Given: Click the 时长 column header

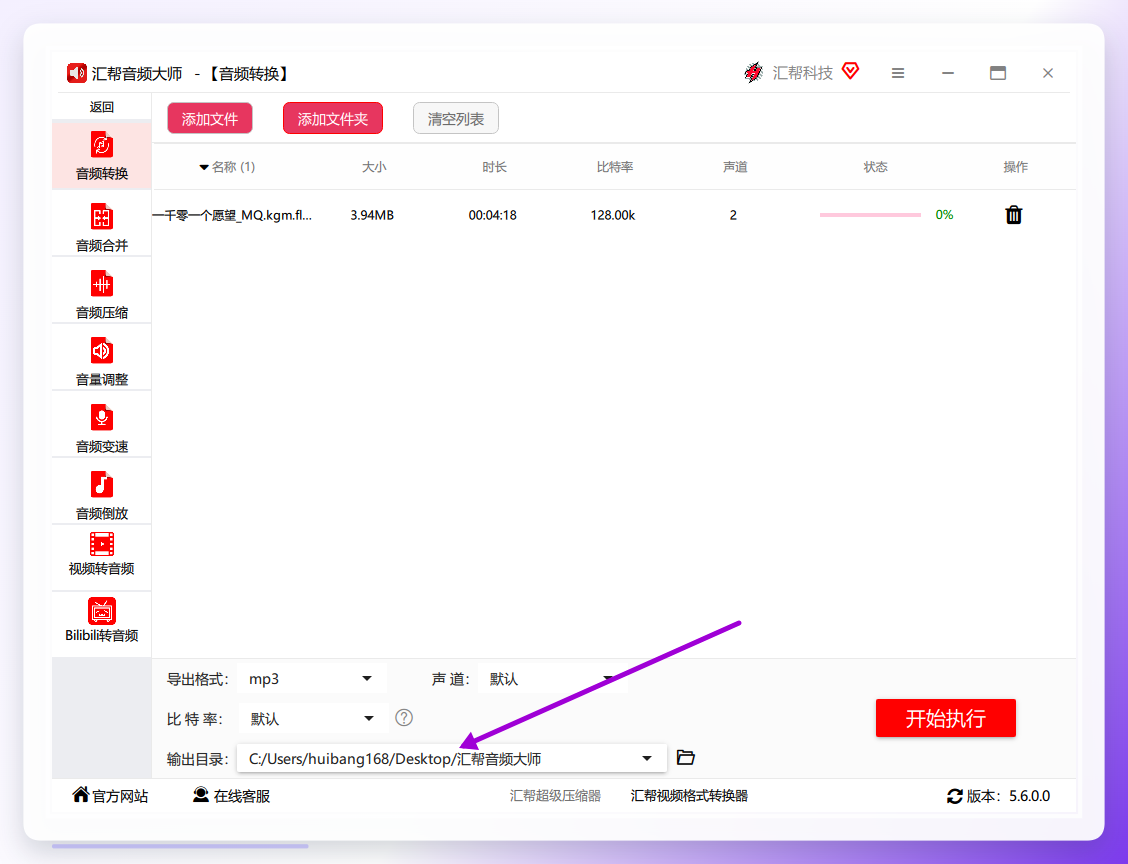Looking at the screenshot, I should (494, 167).
